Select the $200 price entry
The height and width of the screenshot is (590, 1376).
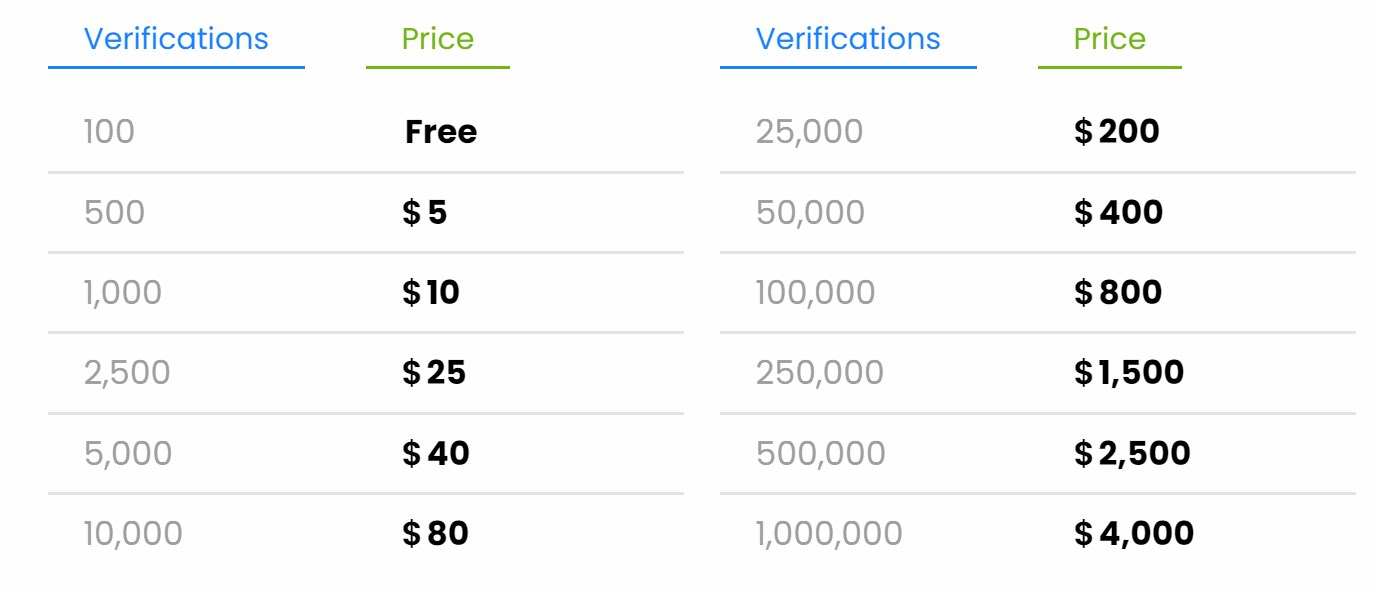(x=1117, y=132)
